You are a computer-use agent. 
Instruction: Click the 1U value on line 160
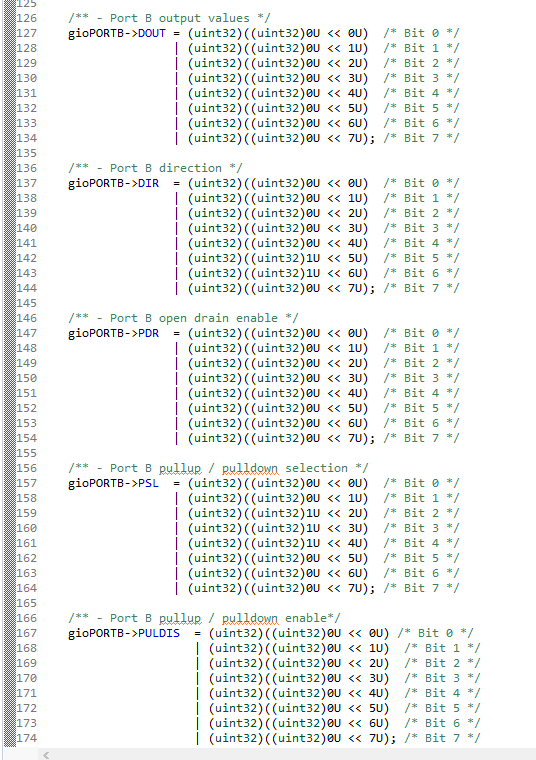[x=313, y=528]
